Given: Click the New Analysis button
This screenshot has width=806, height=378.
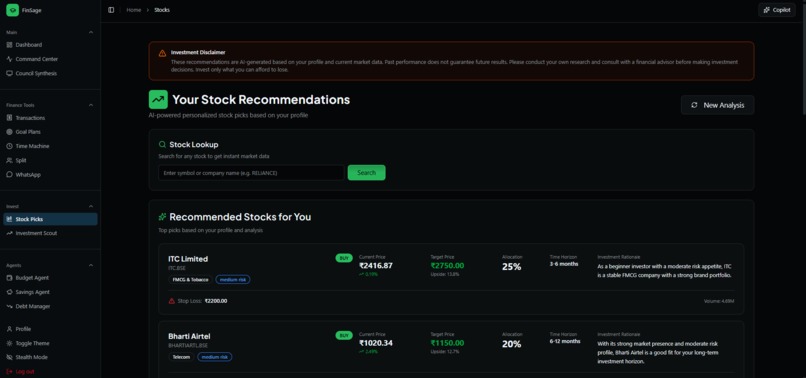Looking at the screenshot, I should point(718,105).
